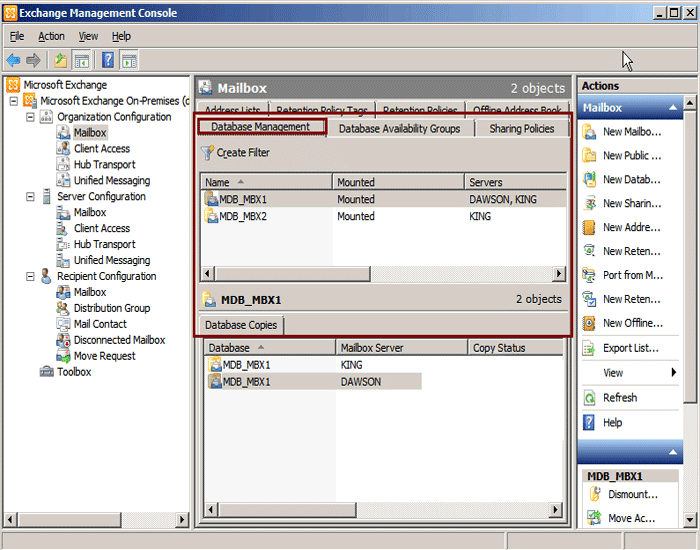
Task: Click right arrow of console tree scrollbar
Action: tap(181, 519)
